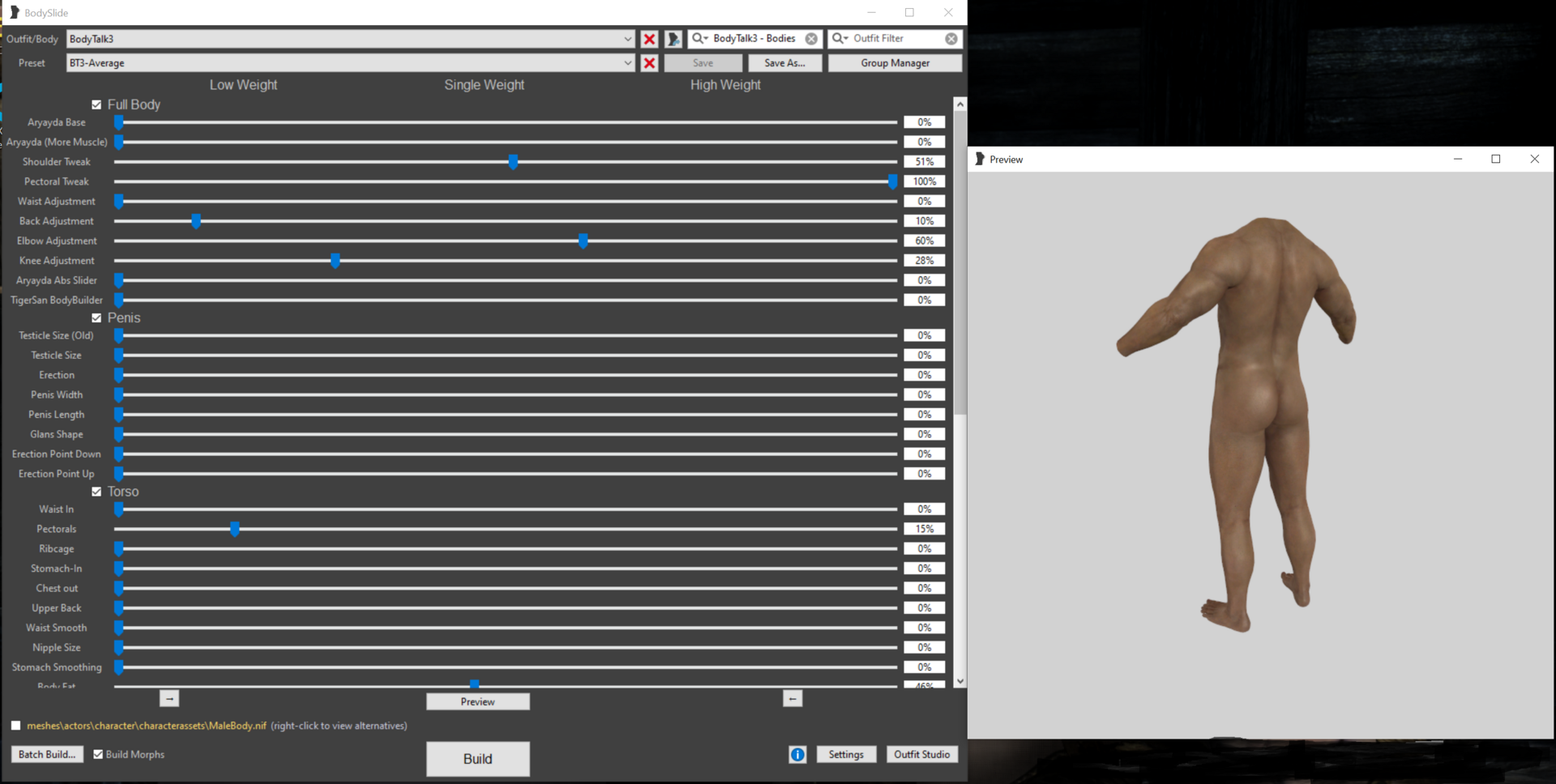Click the Pectoral Tweak 100% value field
This screenshot has width=1556, height=784.
924,181
